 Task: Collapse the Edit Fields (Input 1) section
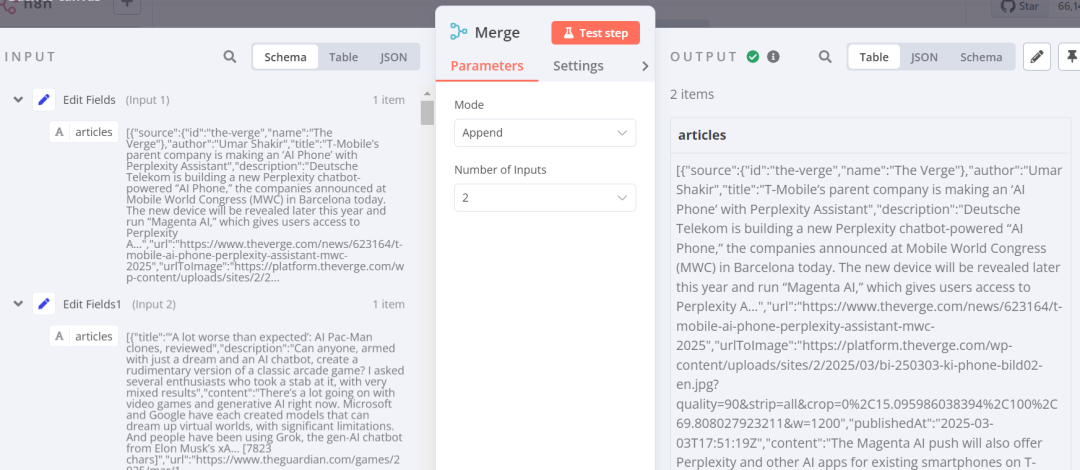[18, 100]
